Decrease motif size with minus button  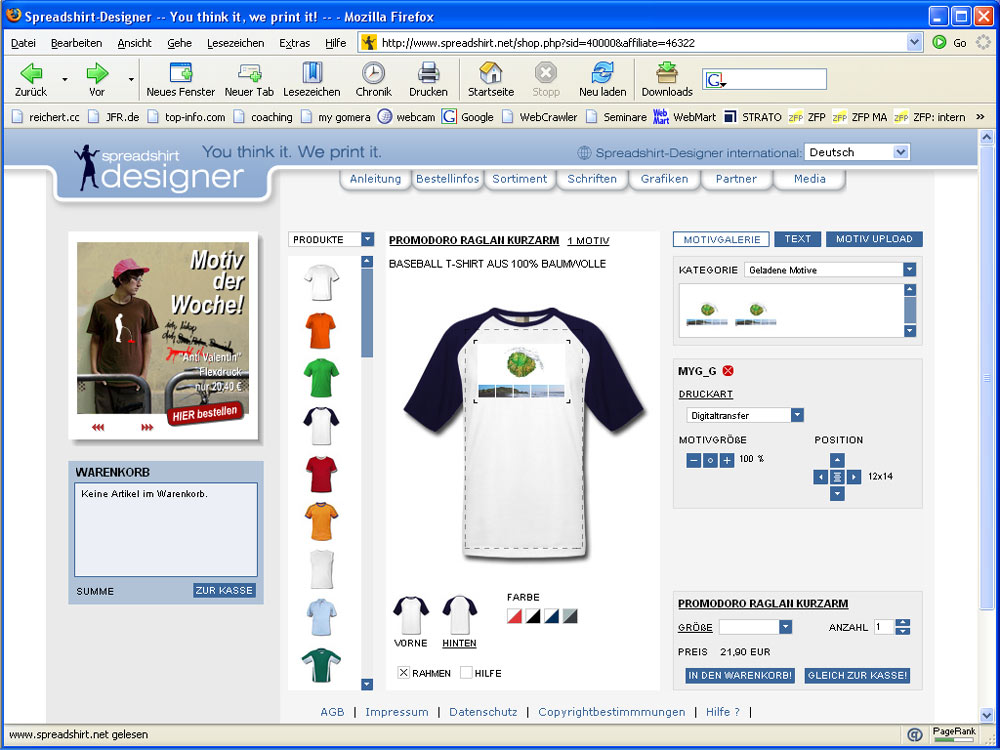pos(694,460)
